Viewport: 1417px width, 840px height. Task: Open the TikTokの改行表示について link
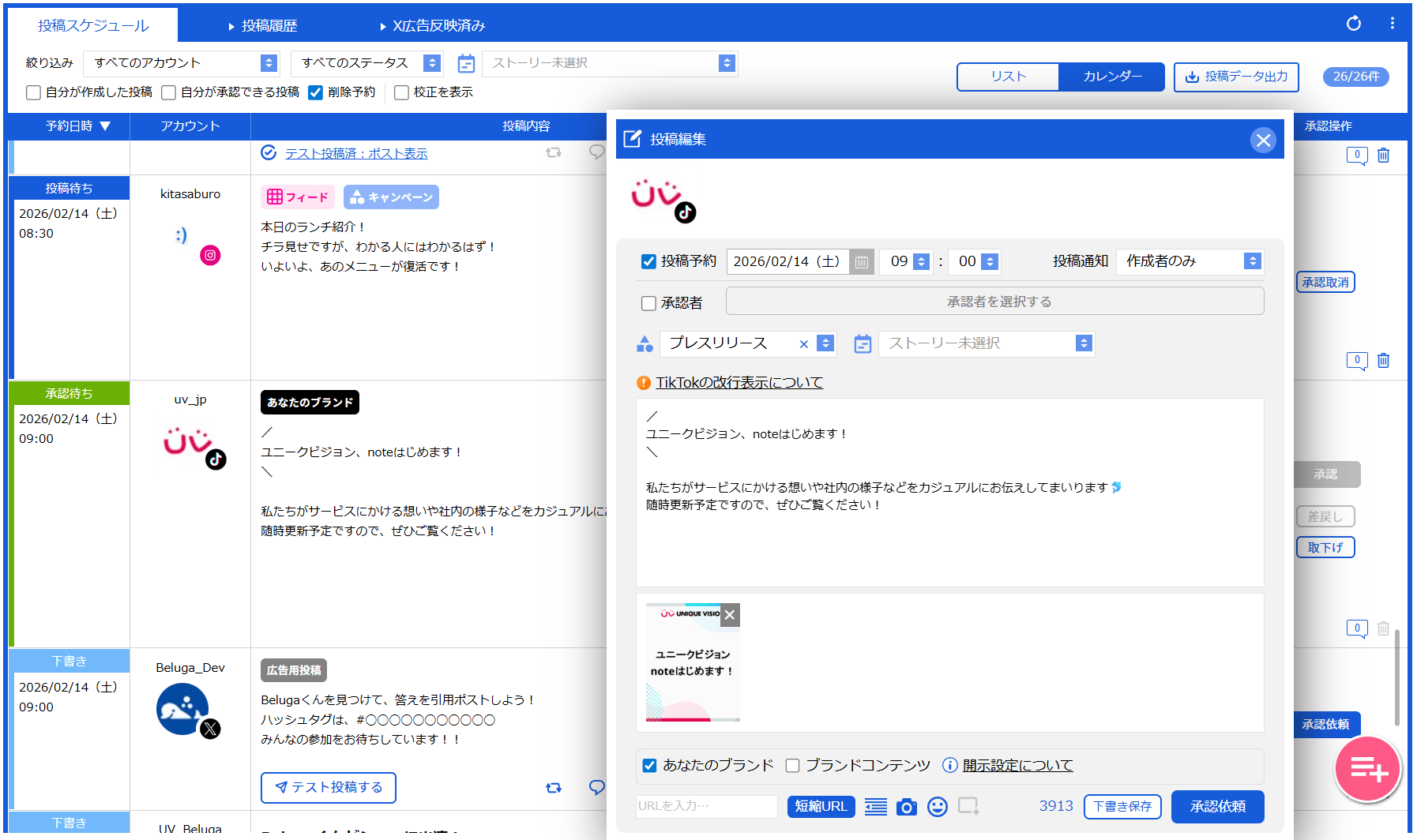tap(739, 383)
